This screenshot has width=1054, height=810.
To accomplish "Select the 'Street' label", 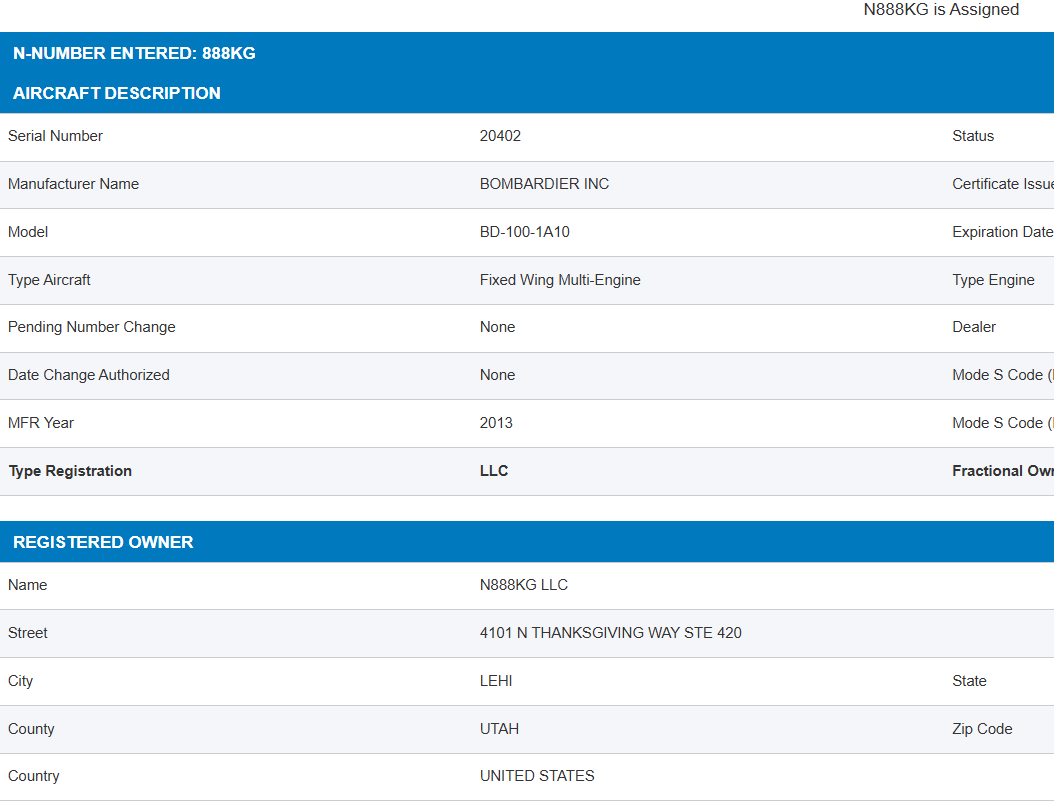I will 28,633.
